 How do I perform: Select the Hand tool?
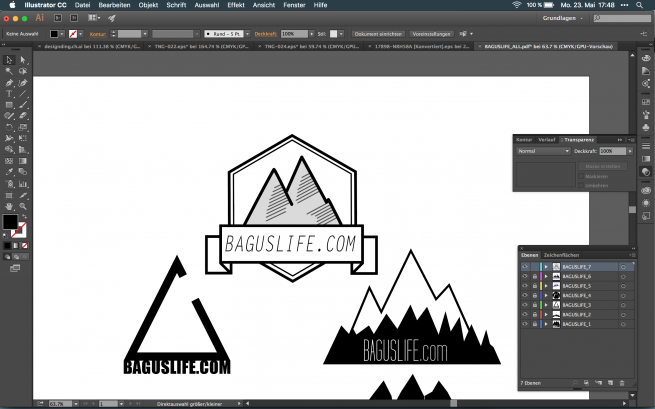pos(9,204)
